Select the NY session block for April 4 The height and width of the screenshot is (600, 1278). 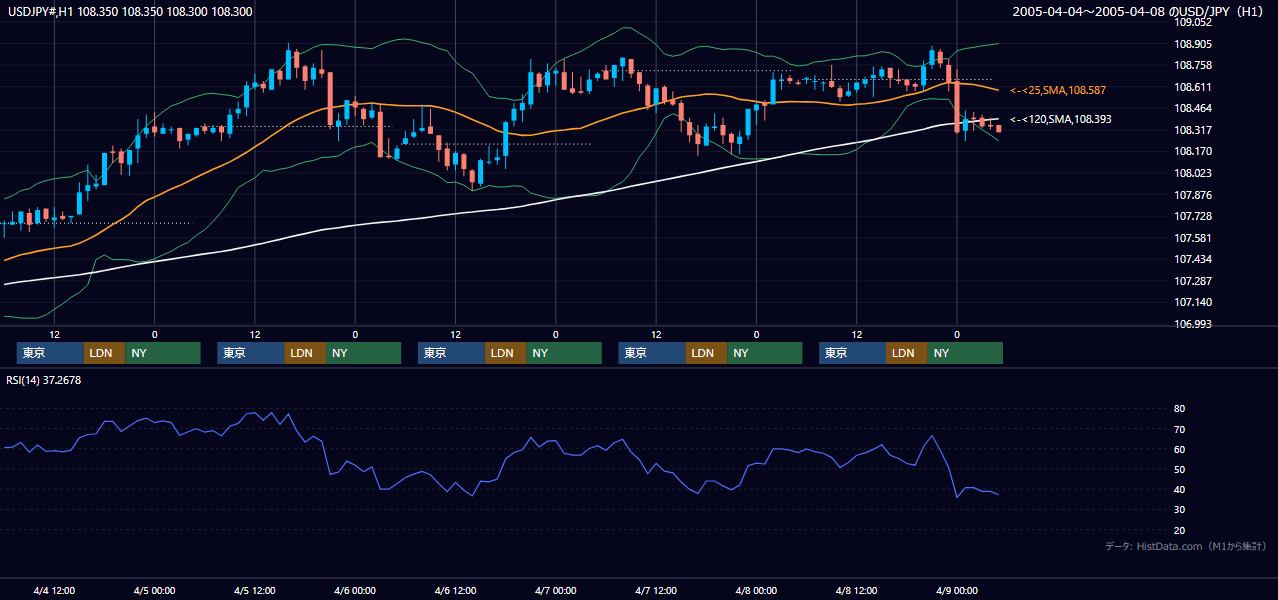click(163, 353)
